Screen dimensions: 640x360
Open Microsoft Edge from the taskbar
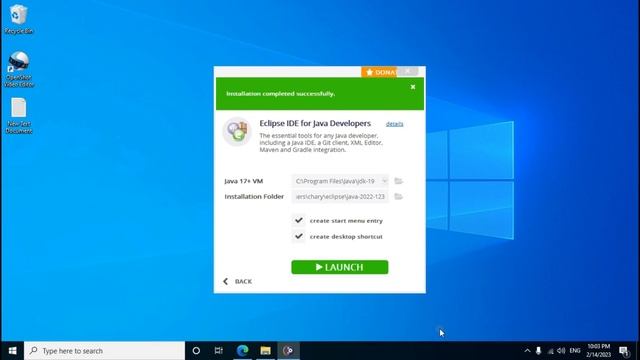point(242,351)
